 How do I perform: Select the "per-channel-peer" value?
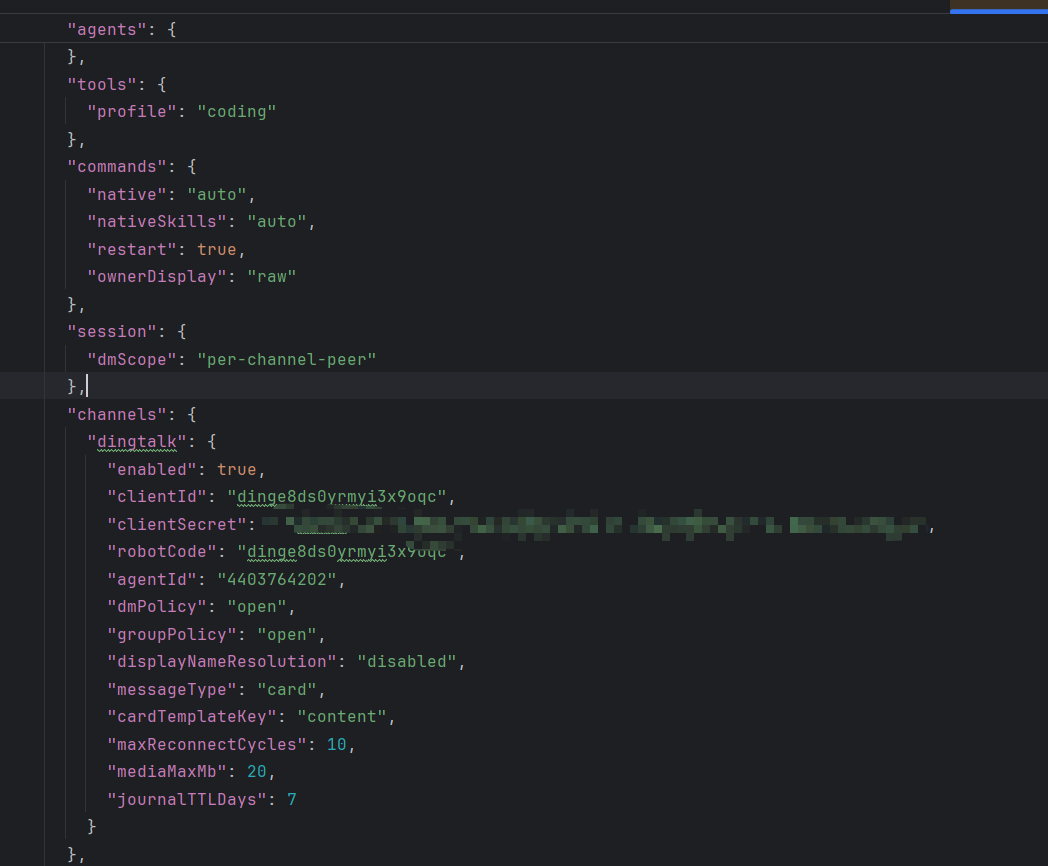(287, 359)
